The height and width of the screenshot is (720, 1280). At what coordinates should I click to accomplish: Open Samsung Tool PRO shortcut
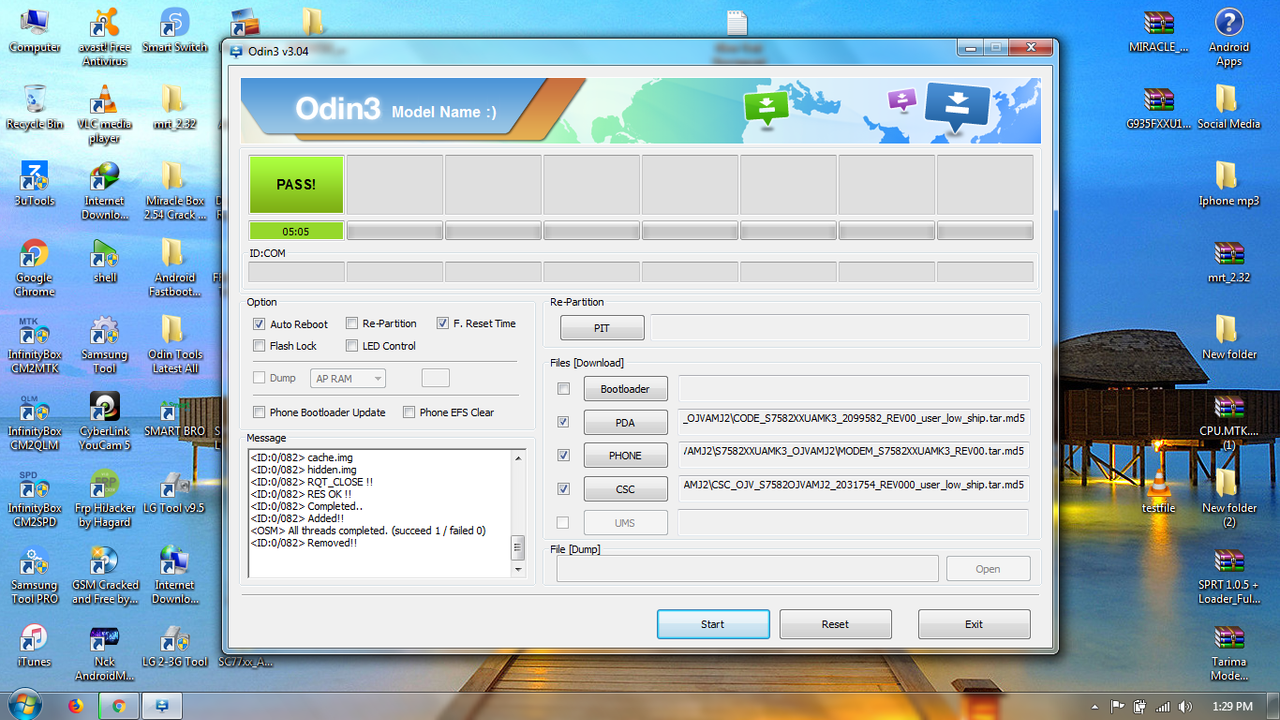(34, 575)
